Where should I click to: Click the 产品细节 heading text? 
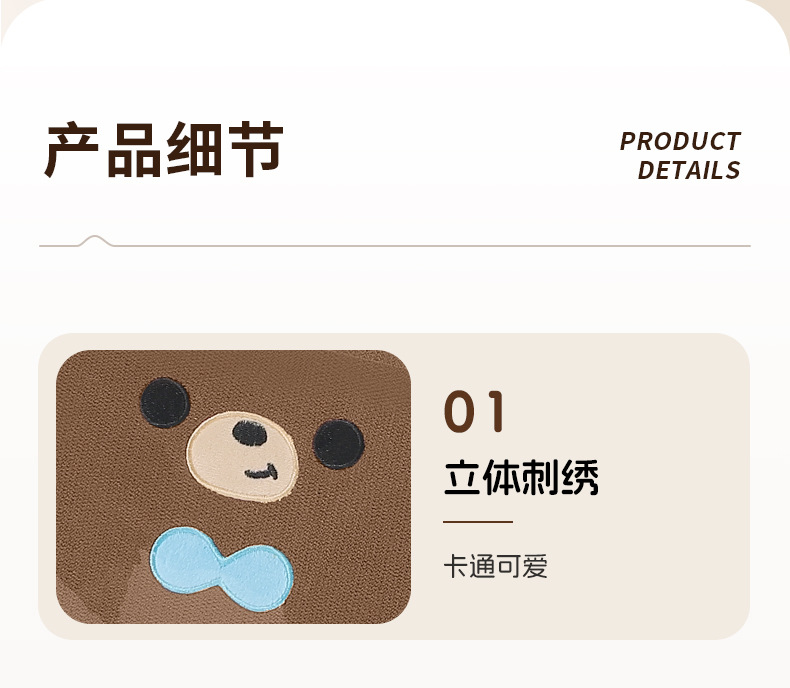[164, 149]
